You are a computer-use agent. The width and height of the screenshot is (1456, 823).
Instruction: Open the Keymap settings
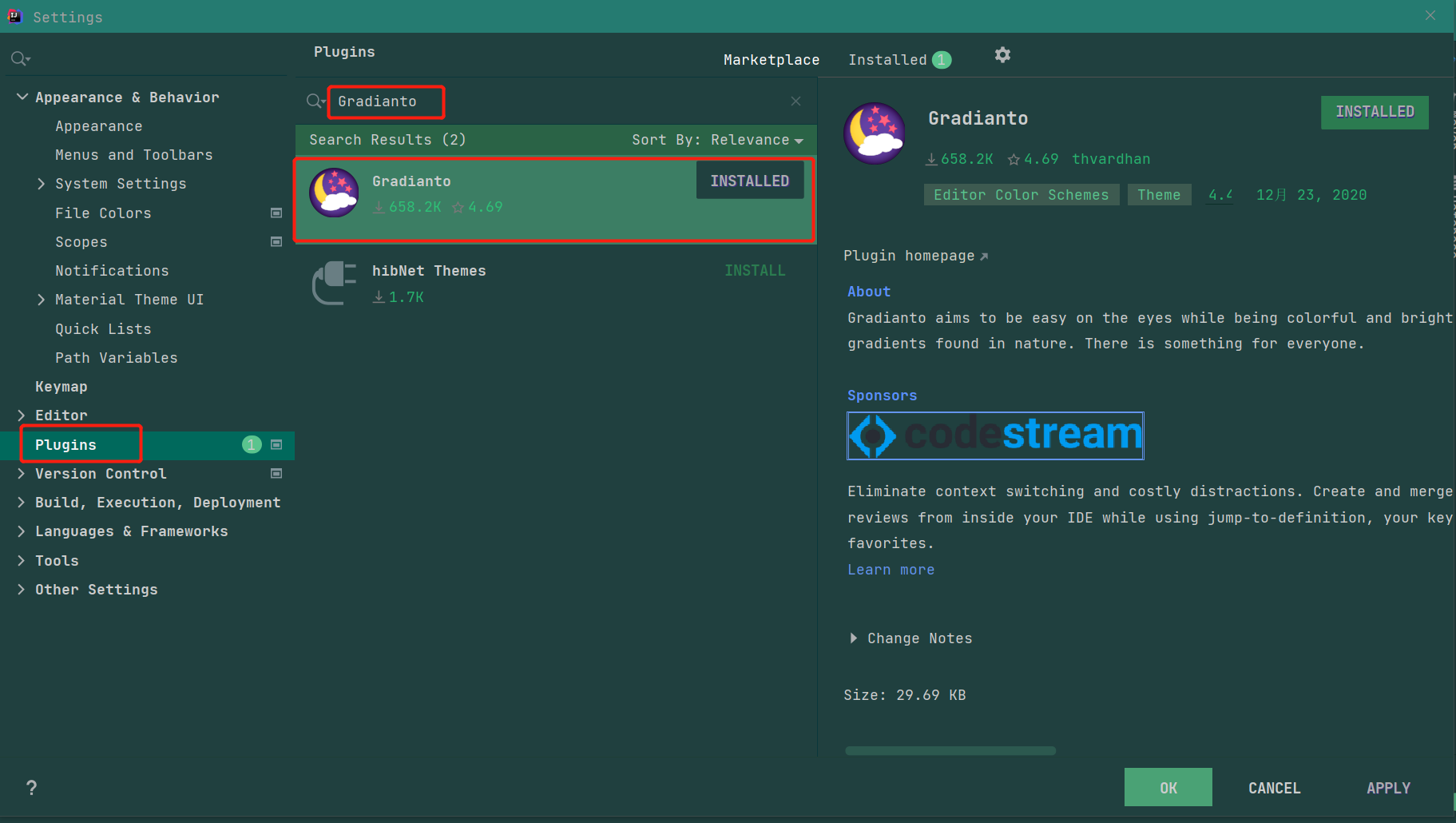pos(61,387)
